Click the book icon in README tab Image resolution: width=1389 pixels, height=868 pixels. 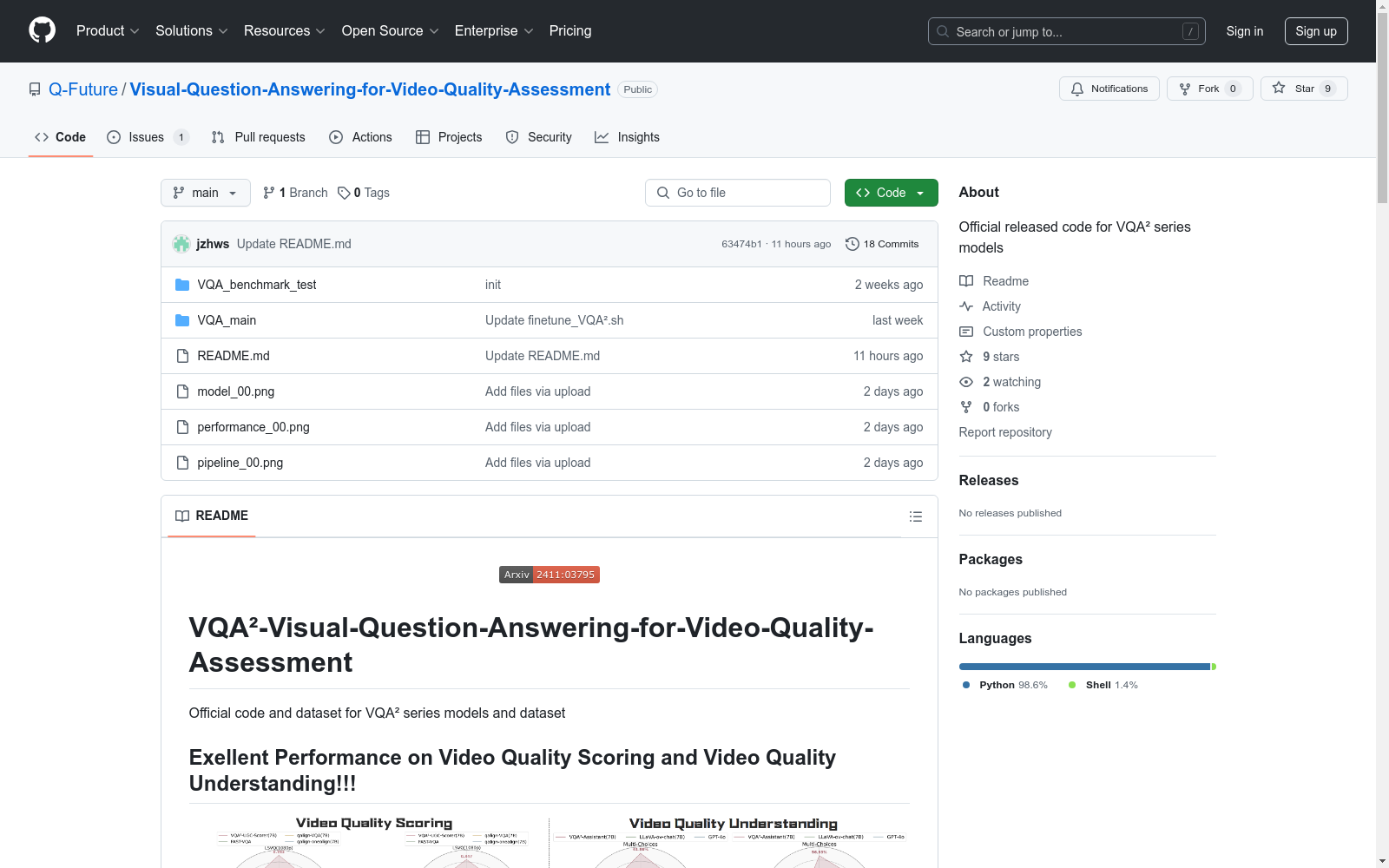pyautogui.click(x=182, y=516)
